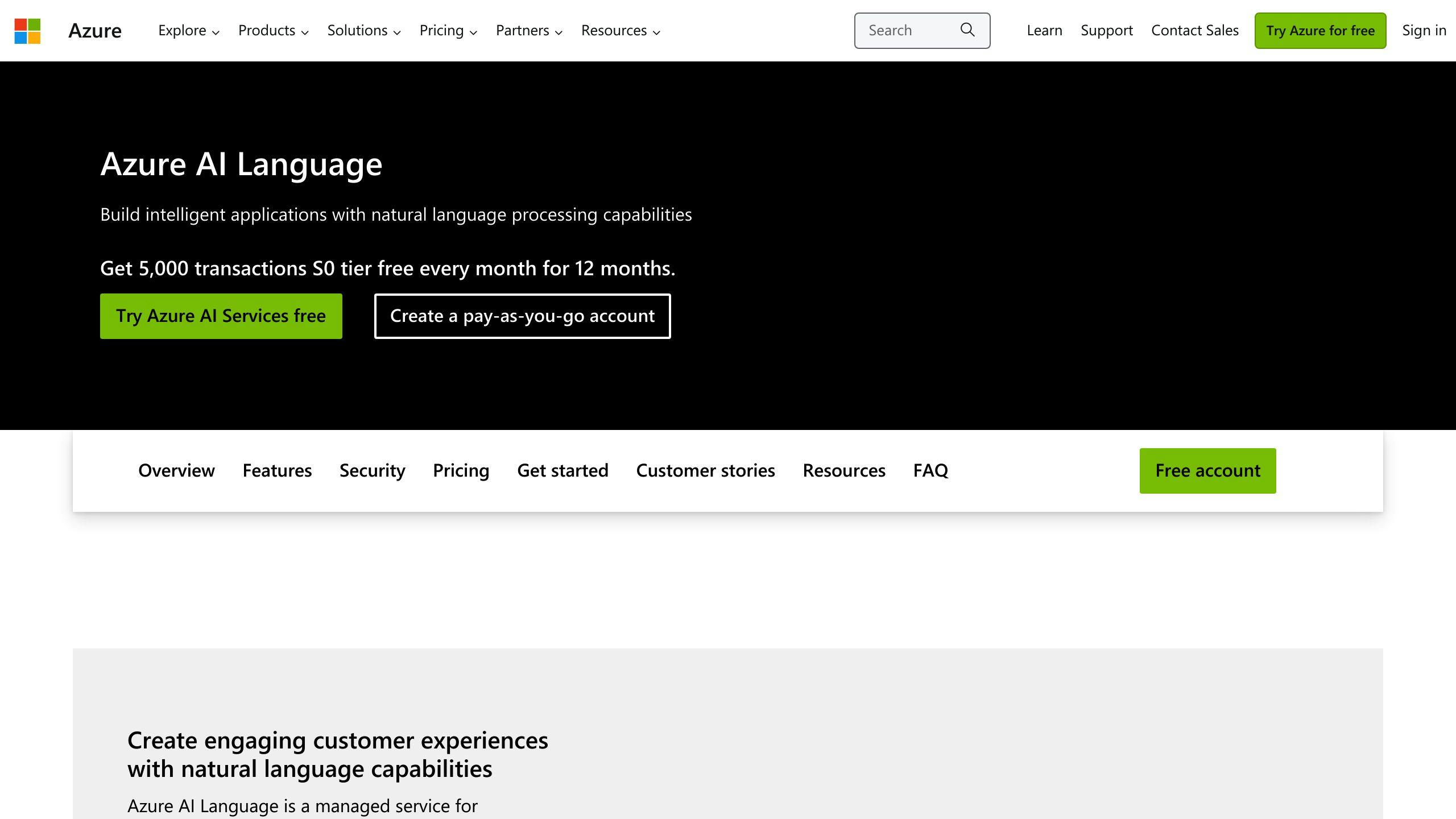Image resolution: width=1456 pixels, height=819 pixels.
Task: Select the Pricing tab in section navigation
Action: 461,471
